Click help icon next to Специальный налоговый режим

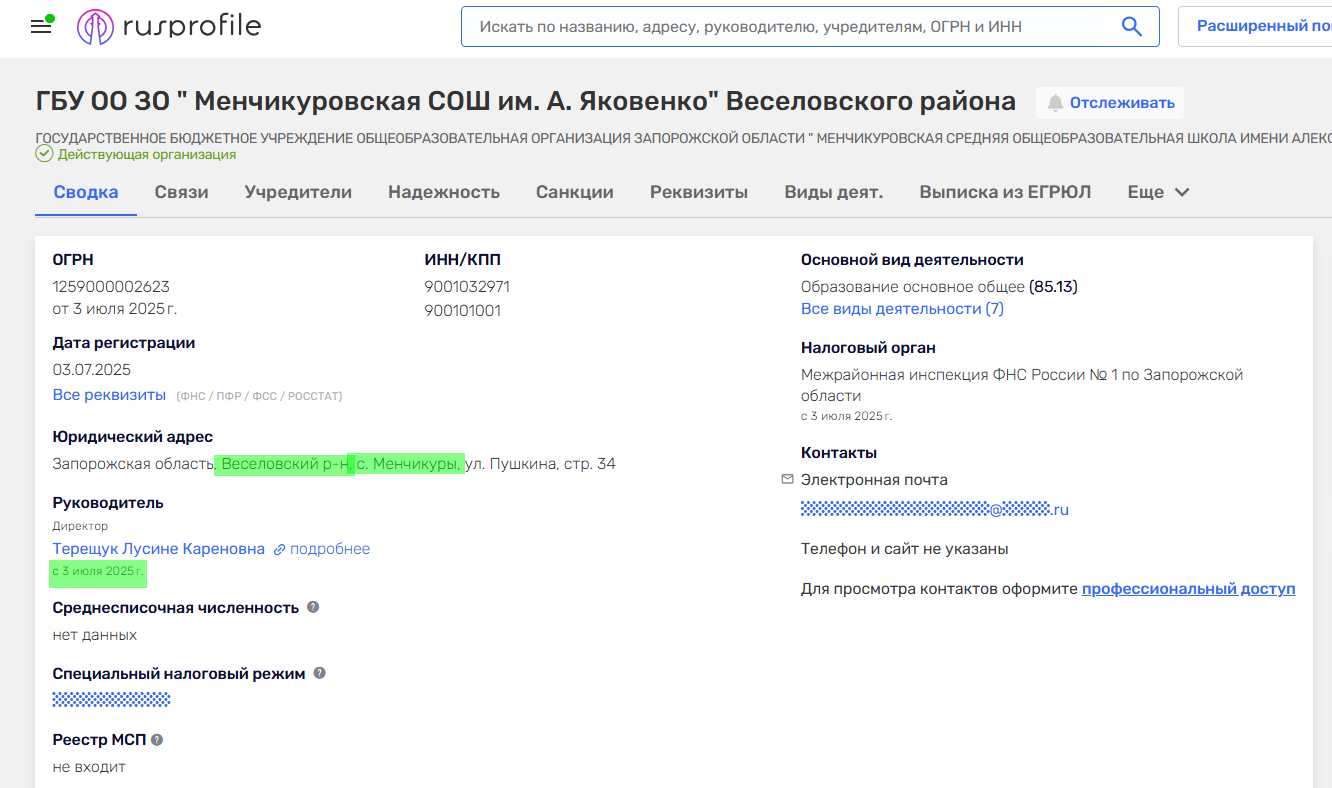[319, 673]
